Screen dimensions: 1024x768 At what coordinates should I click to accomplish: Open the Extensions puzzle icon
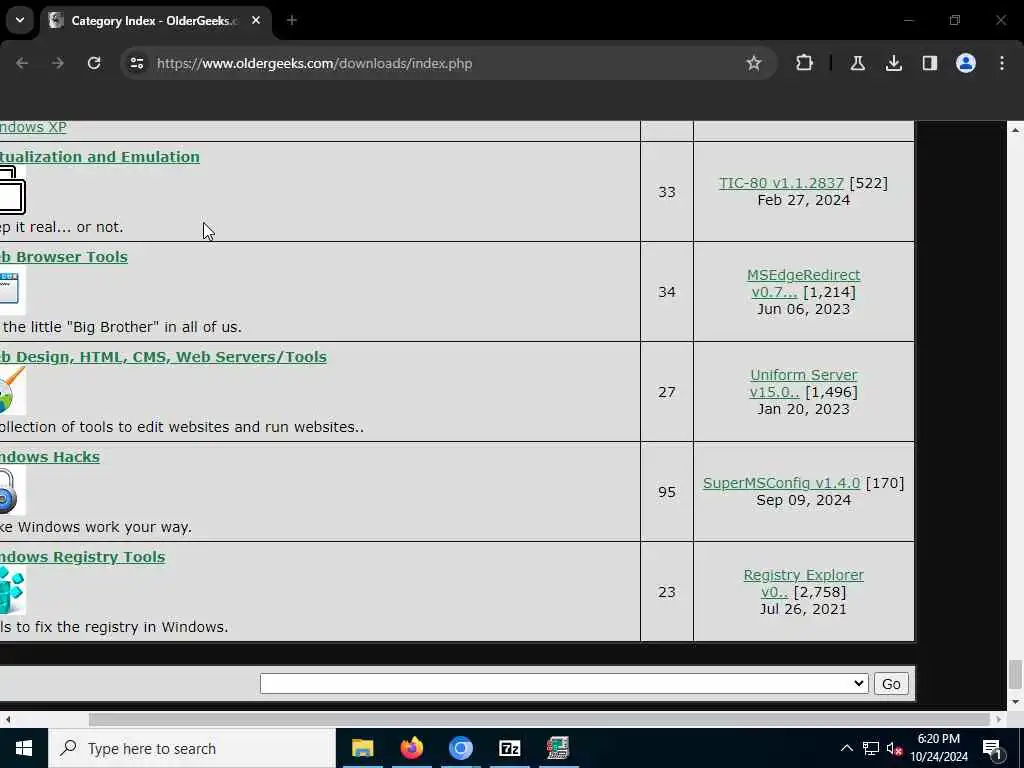804,63
